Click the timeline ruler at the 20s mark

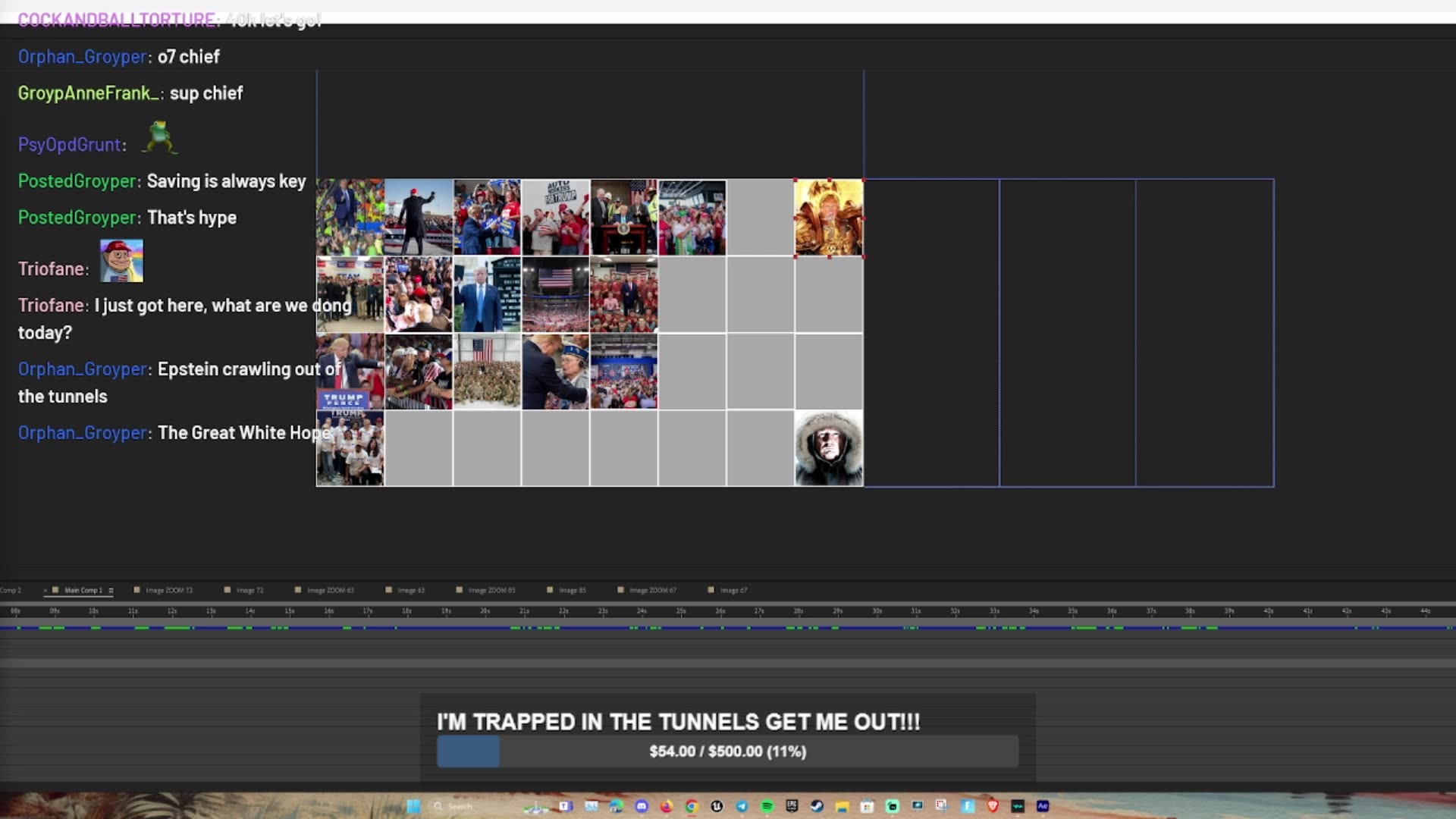482,610
